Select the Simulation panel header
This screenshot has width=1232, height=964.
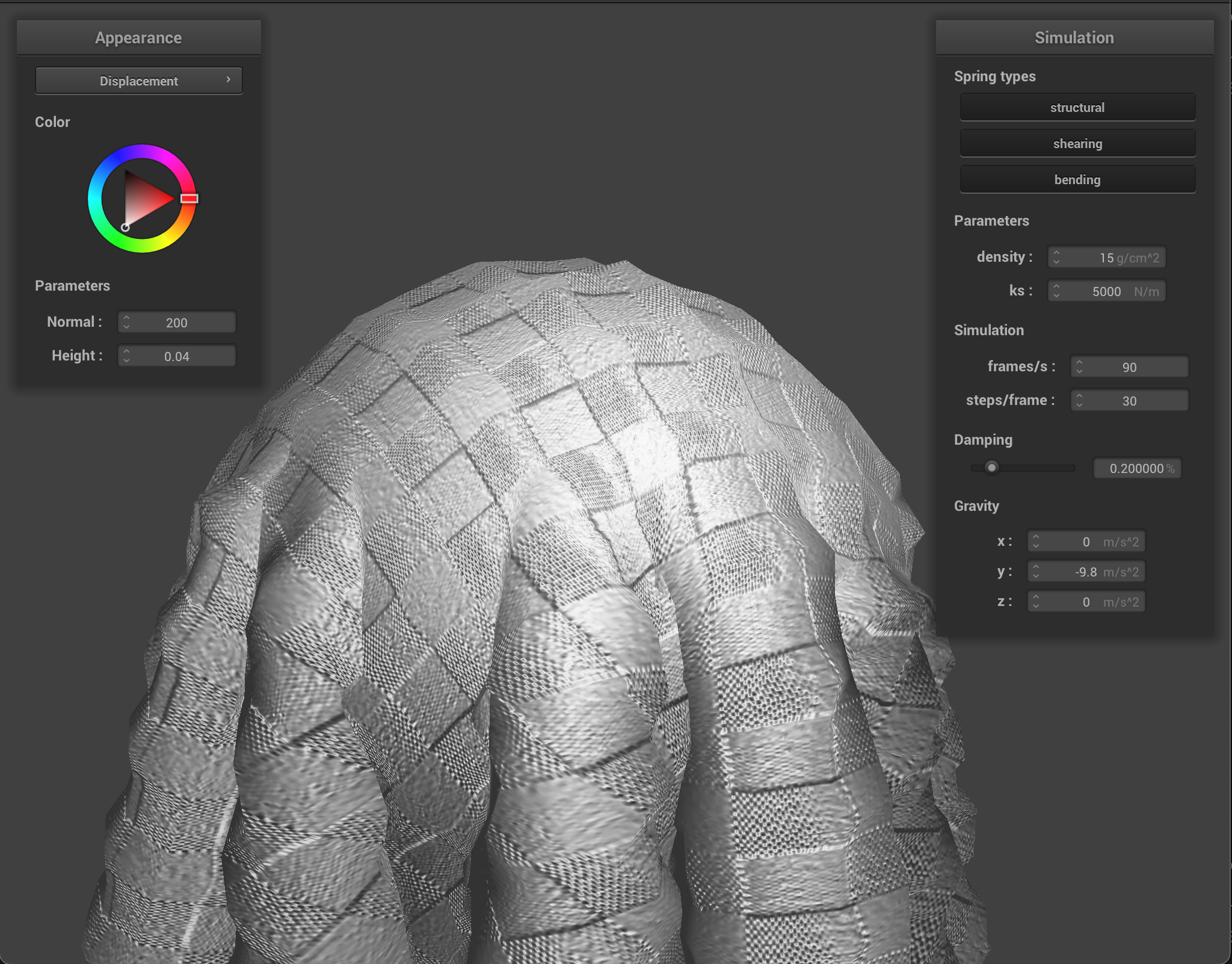[x=1074, y=37]
